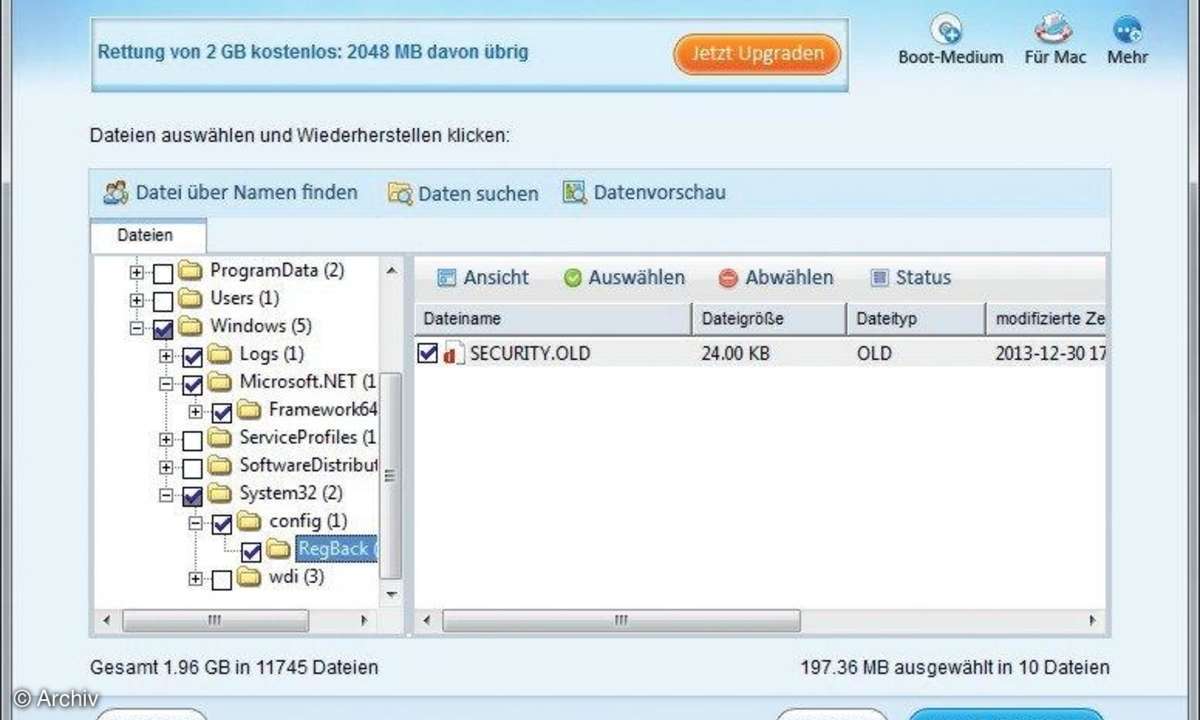The width and height of the screenshot is (1200, 720).
Task: Expand the wdi tree node
Action: 196,579
